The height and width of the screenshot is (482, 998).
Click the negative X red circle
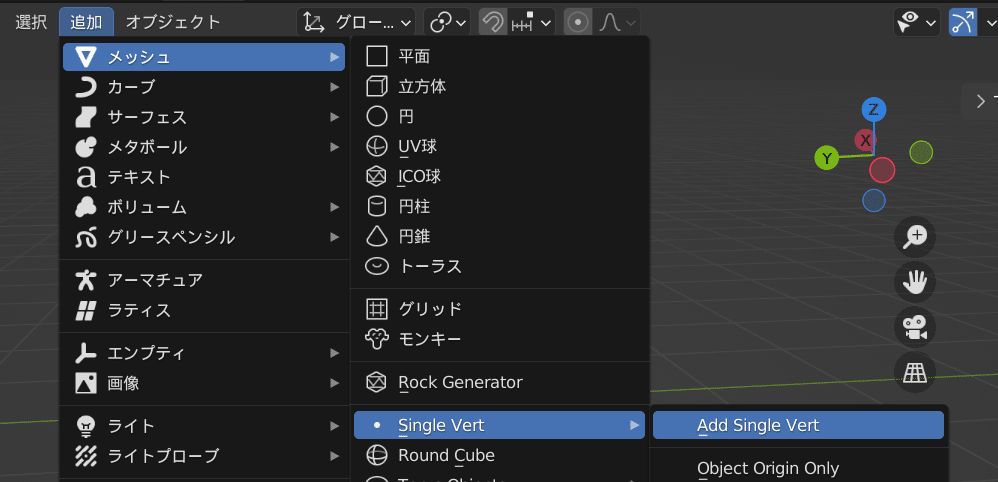pos(882,170)
